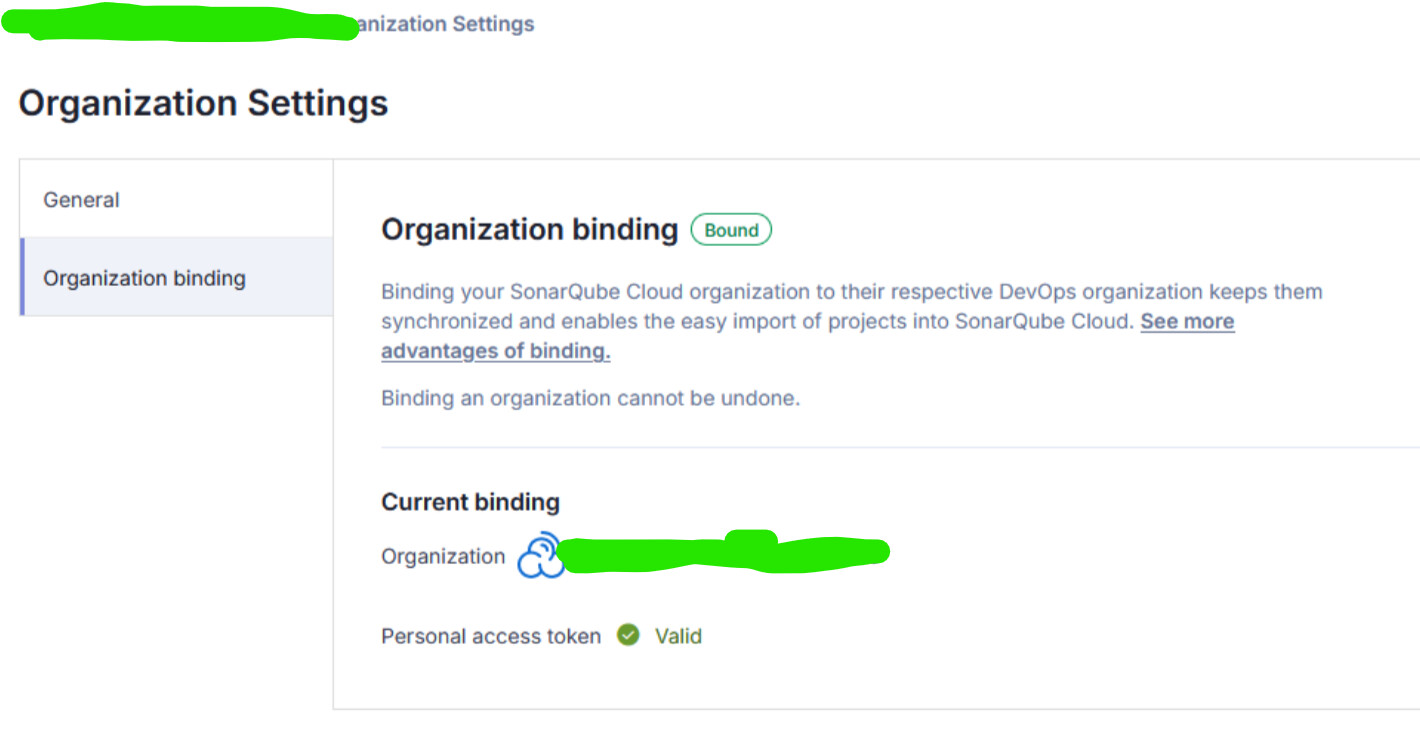Click the divider line above Current binding

900,447
